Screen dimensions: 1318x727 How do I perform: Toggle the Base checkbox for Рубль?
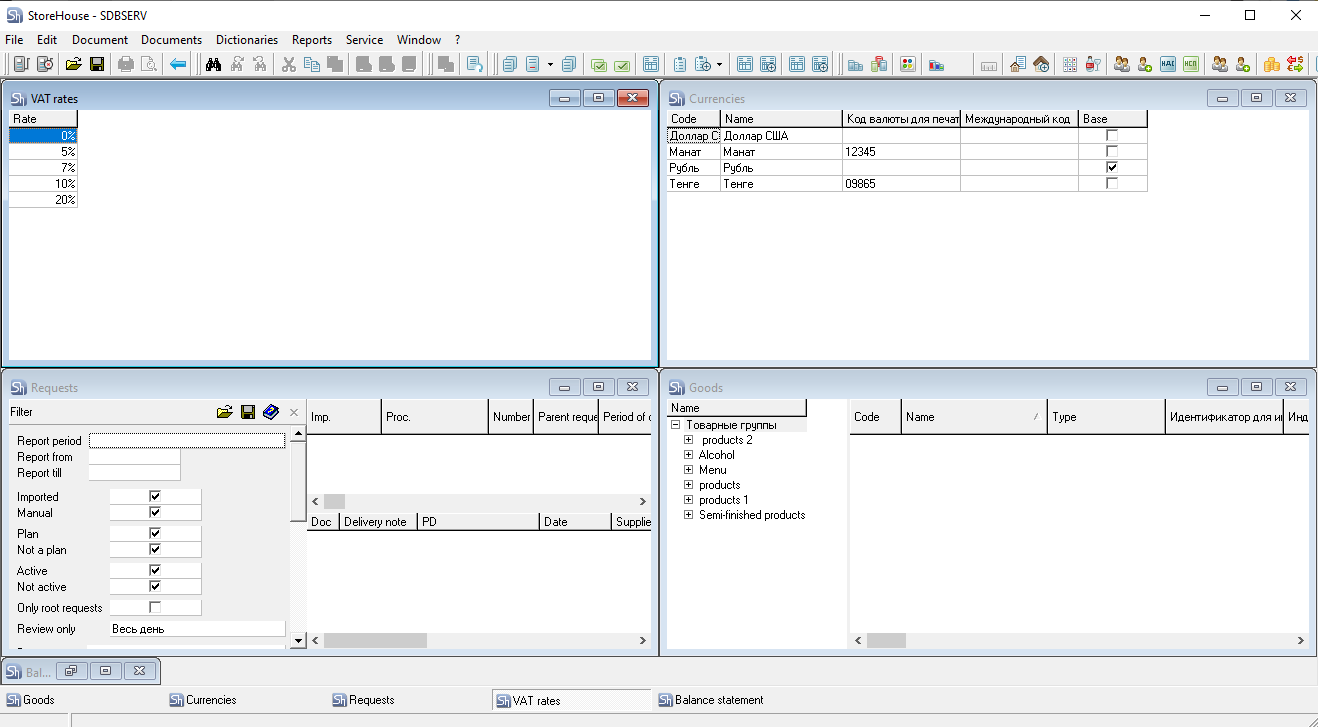(x=1112, y=168)
